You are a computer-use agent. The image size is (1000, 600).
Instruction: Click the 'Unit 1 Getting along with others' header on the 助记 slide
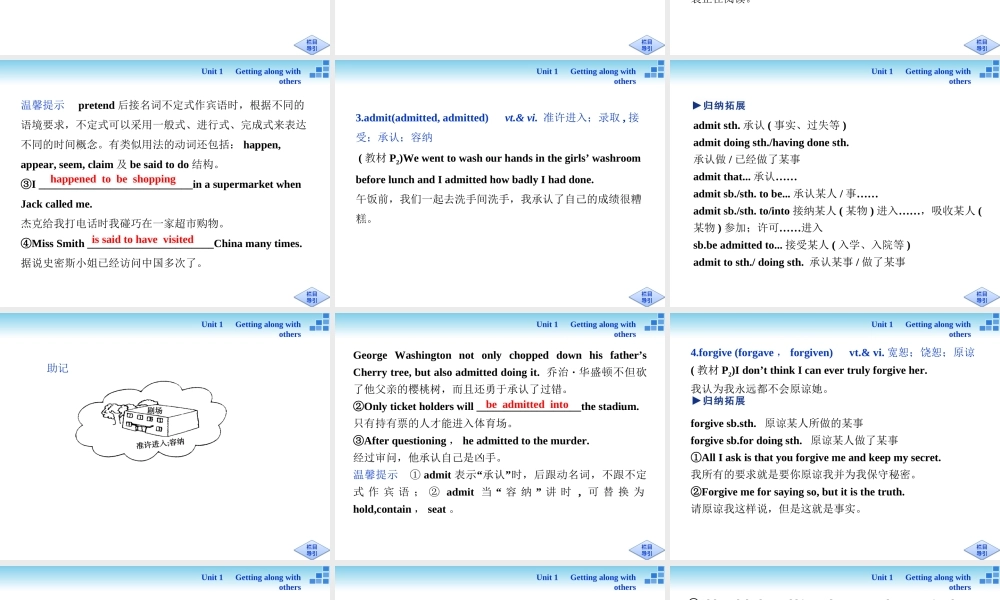(251, 329)
